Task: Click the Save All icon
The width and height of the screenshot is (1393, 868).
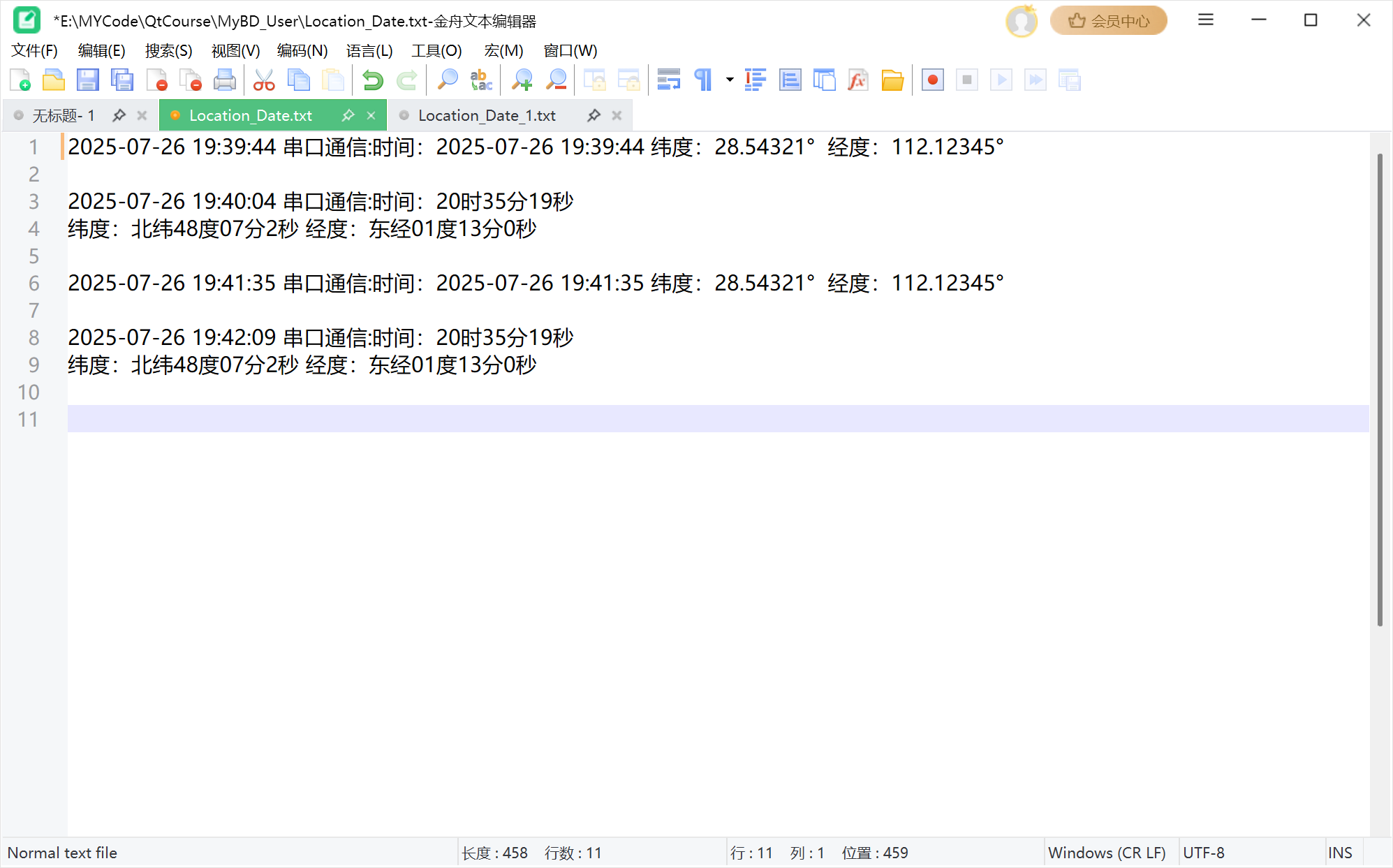Action: 122,80
